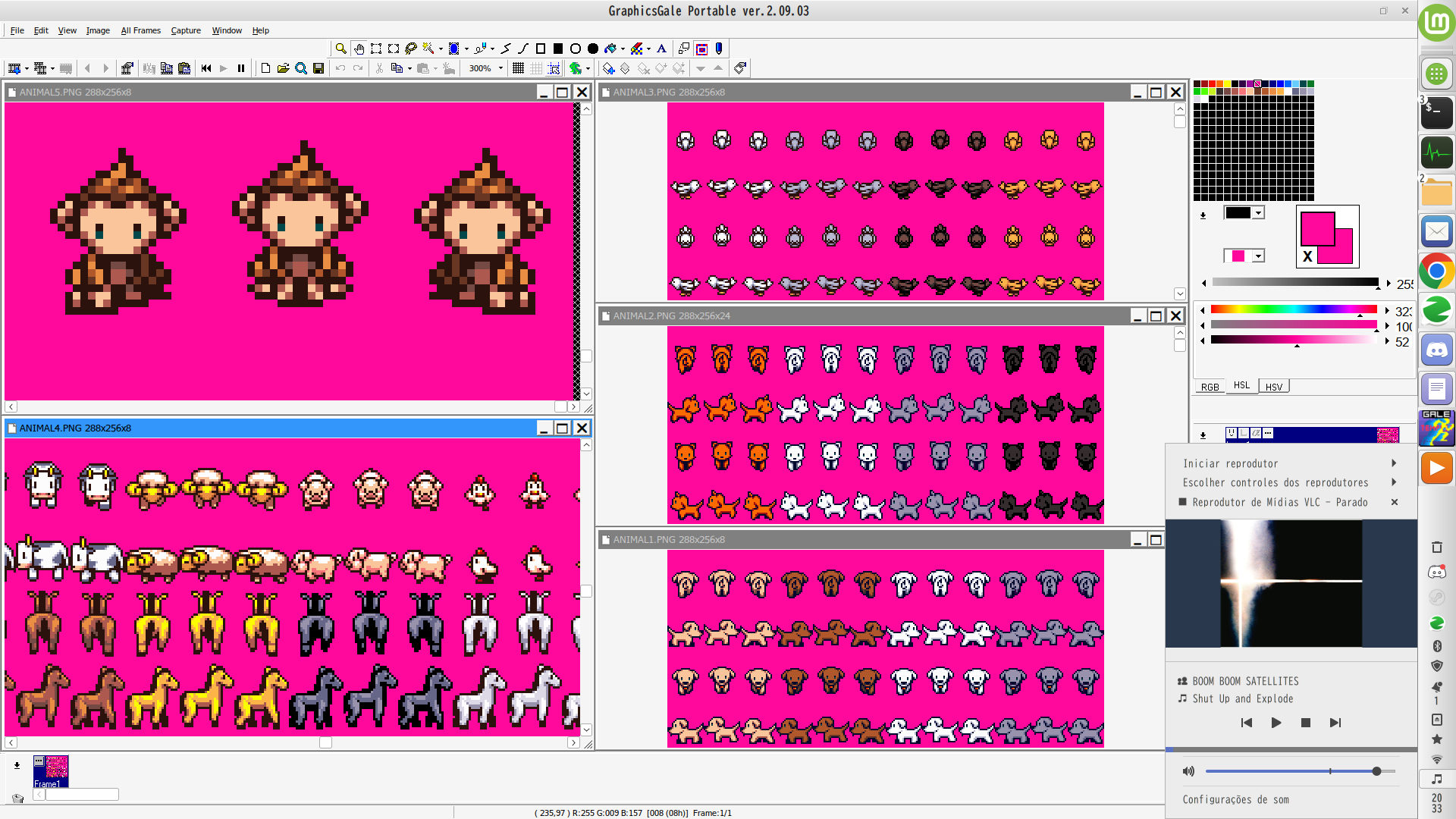Click the Add Layer icon
Screen dimensions: 1456x819
[608, 68]
